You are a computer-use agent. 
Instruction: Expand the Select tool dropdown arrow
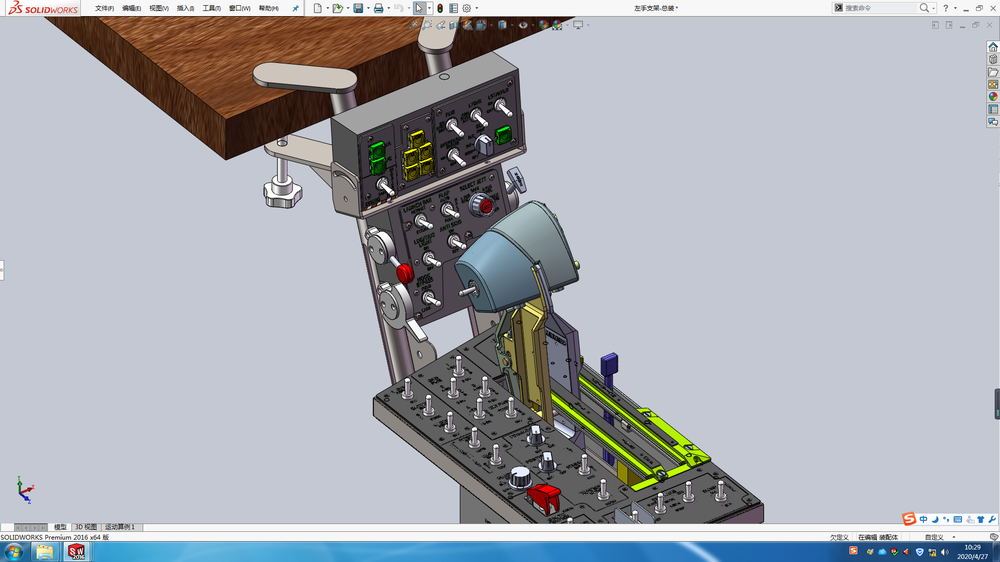pyautogui.click(x=429, y=8)
